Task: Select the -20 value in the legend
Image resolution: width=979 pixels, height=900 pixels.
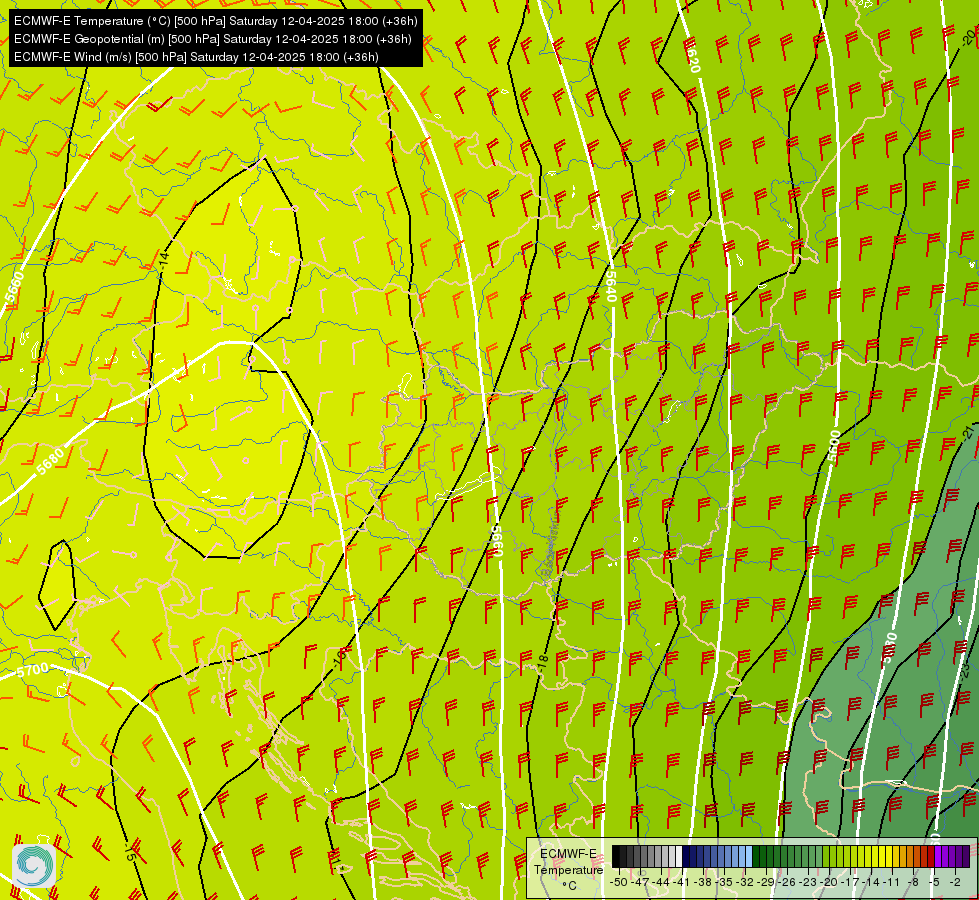Action: [829, 882]
